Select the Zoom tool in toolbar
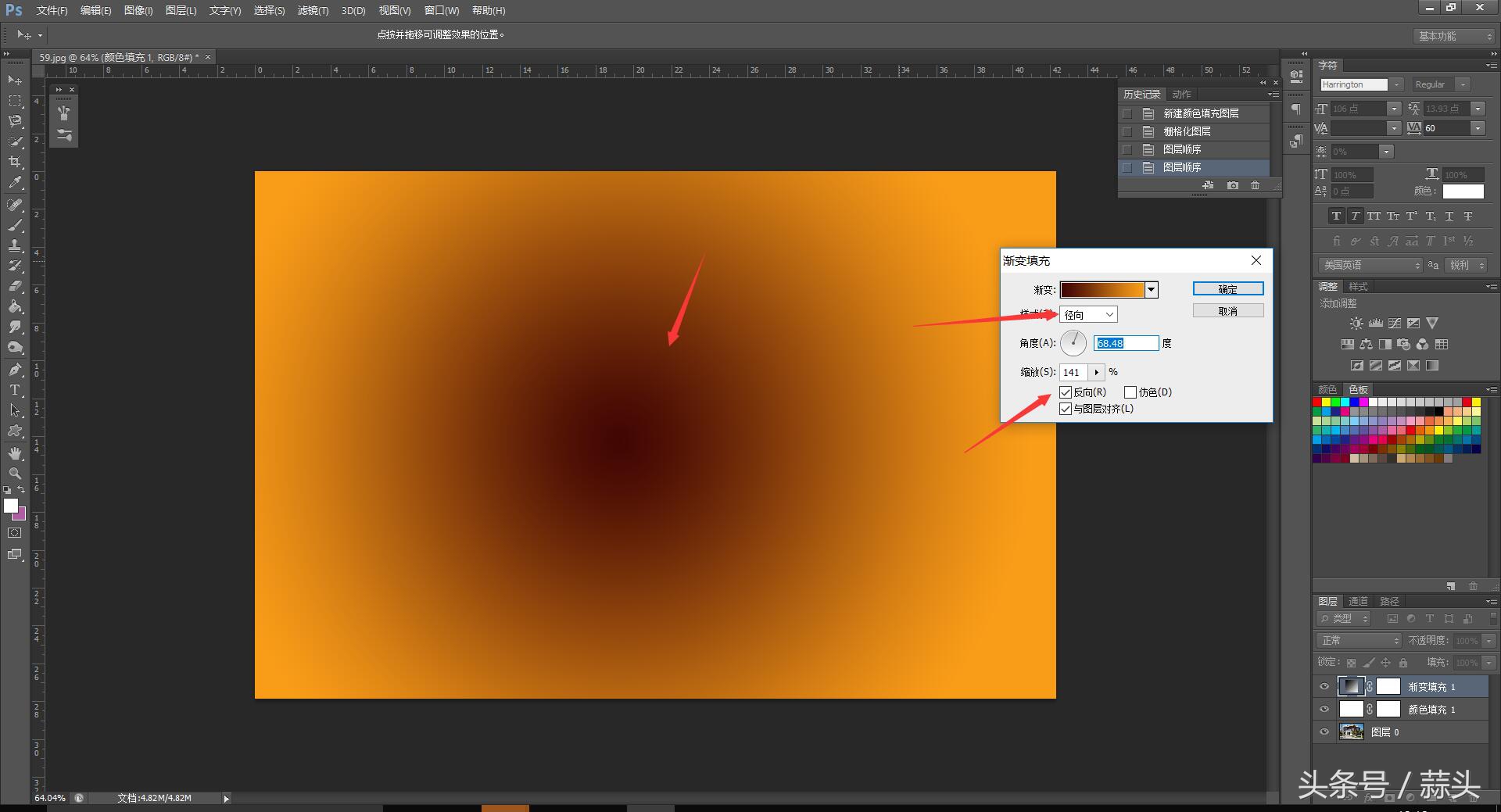The image size is (1501, 812). 15,474
